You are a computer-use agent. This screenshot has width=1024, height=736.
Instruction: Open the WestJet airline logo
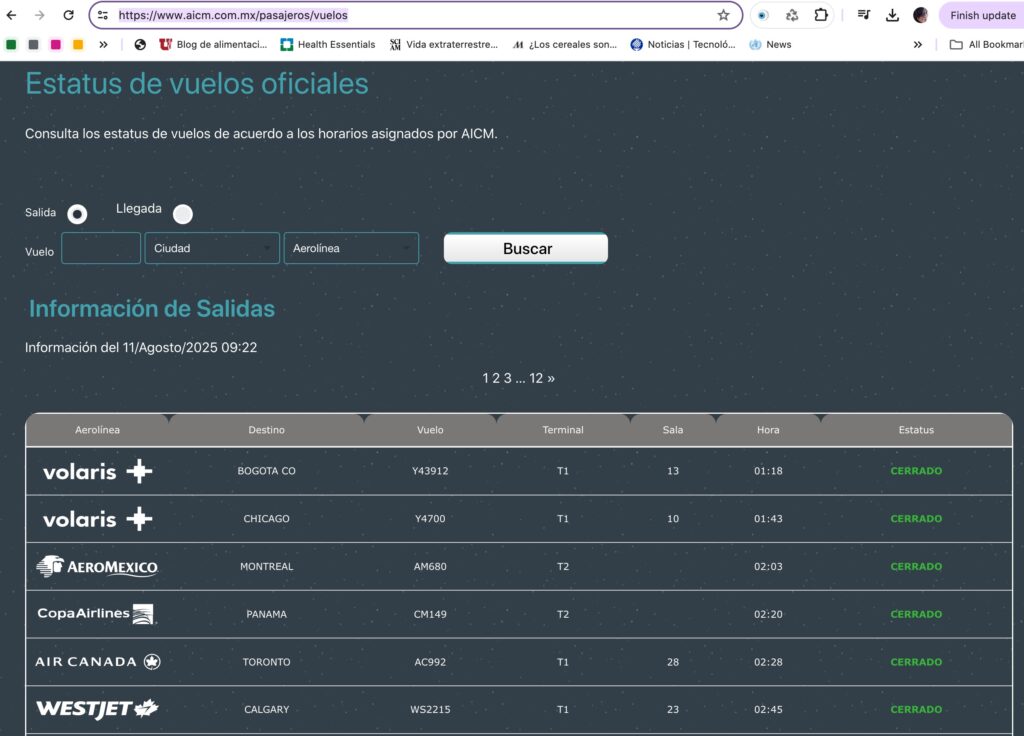click(96, 708)
